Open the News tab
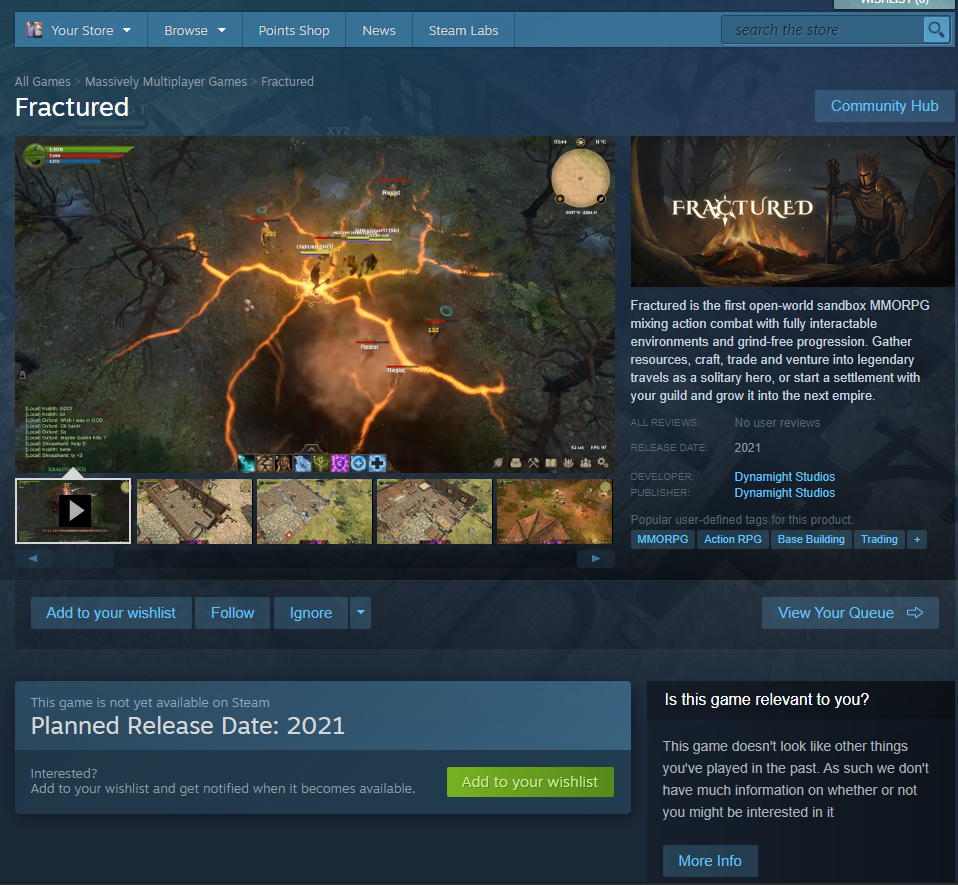Screen dimensions: 958x885 [x=379, y=30]
